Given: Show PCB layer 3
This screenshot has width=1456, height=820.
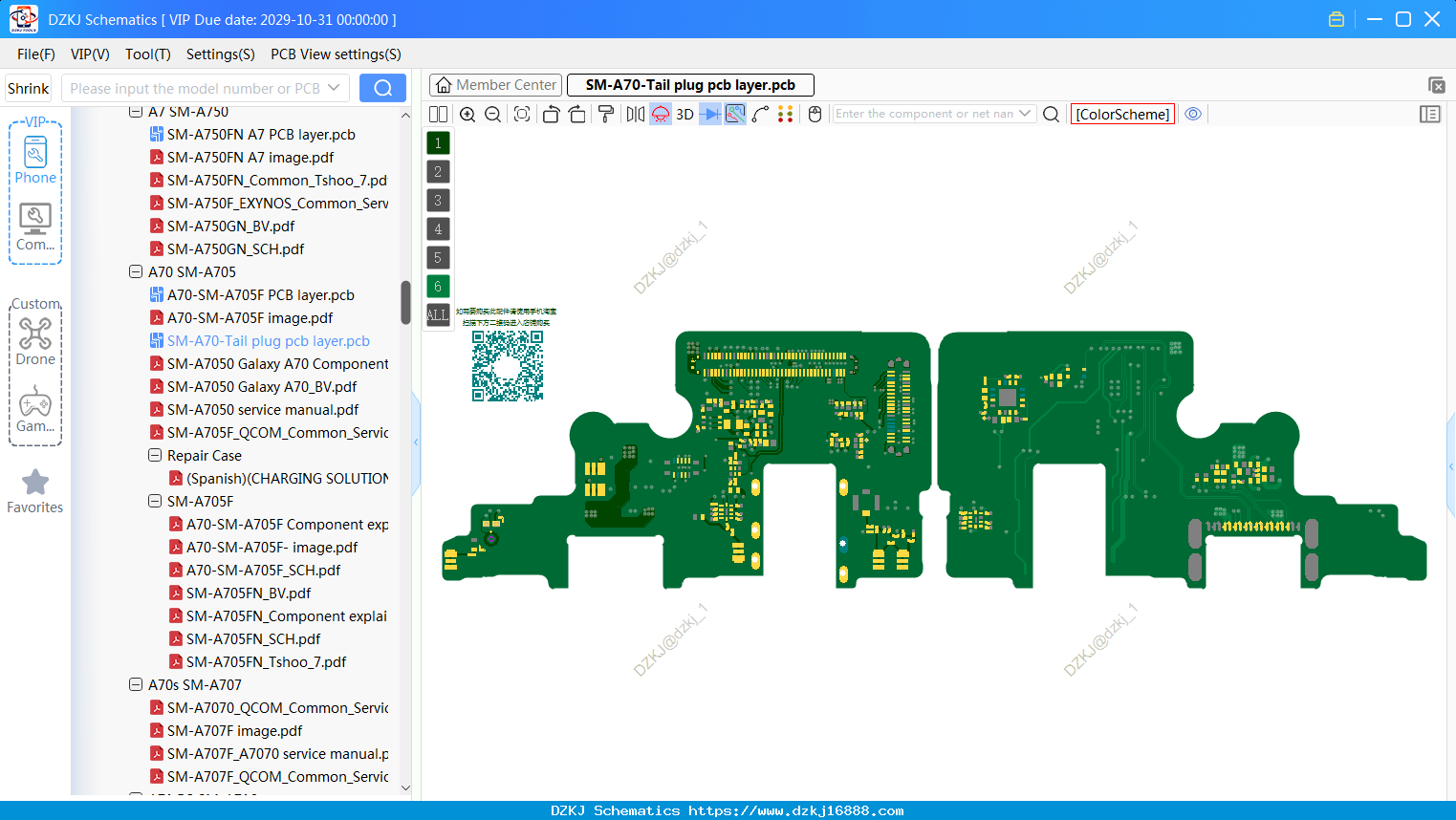Looking at the screenshot, I should (x=438, y=201).
